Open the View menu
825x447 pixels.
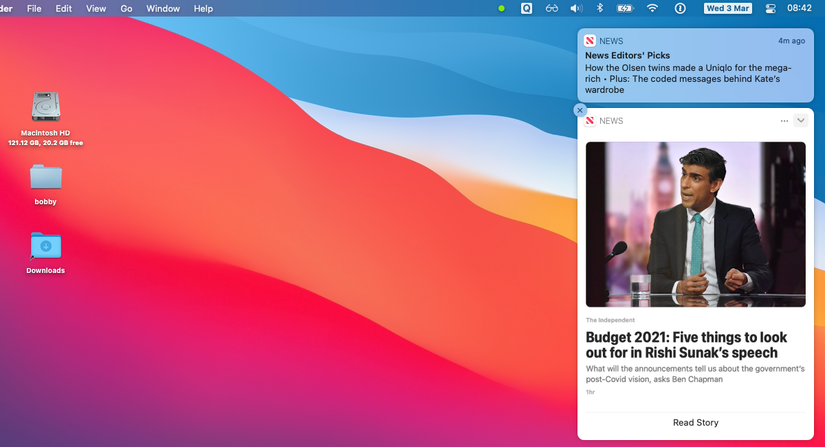pyautogui.click(x=96, y=8)
